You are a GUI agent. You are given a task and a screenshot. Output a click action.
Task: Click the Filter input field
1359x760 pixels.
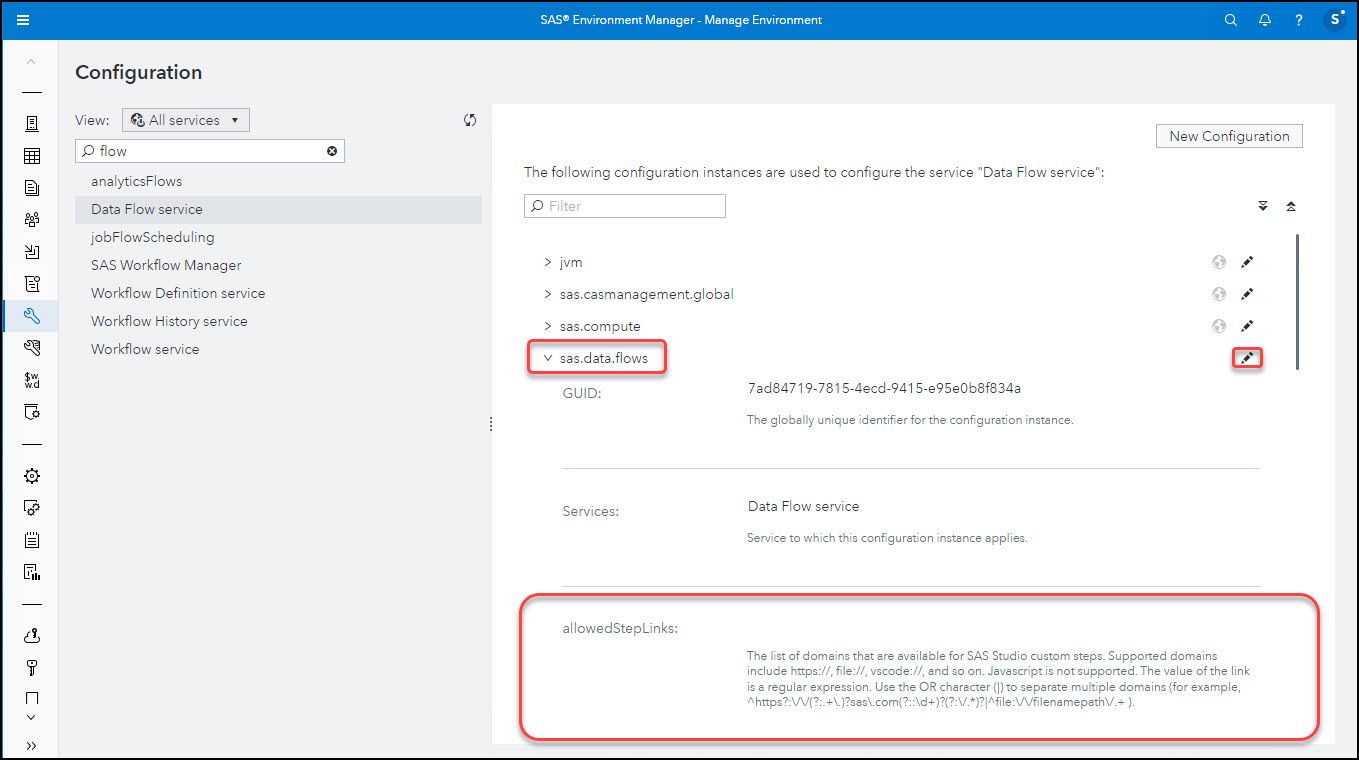tap(624, 205)
